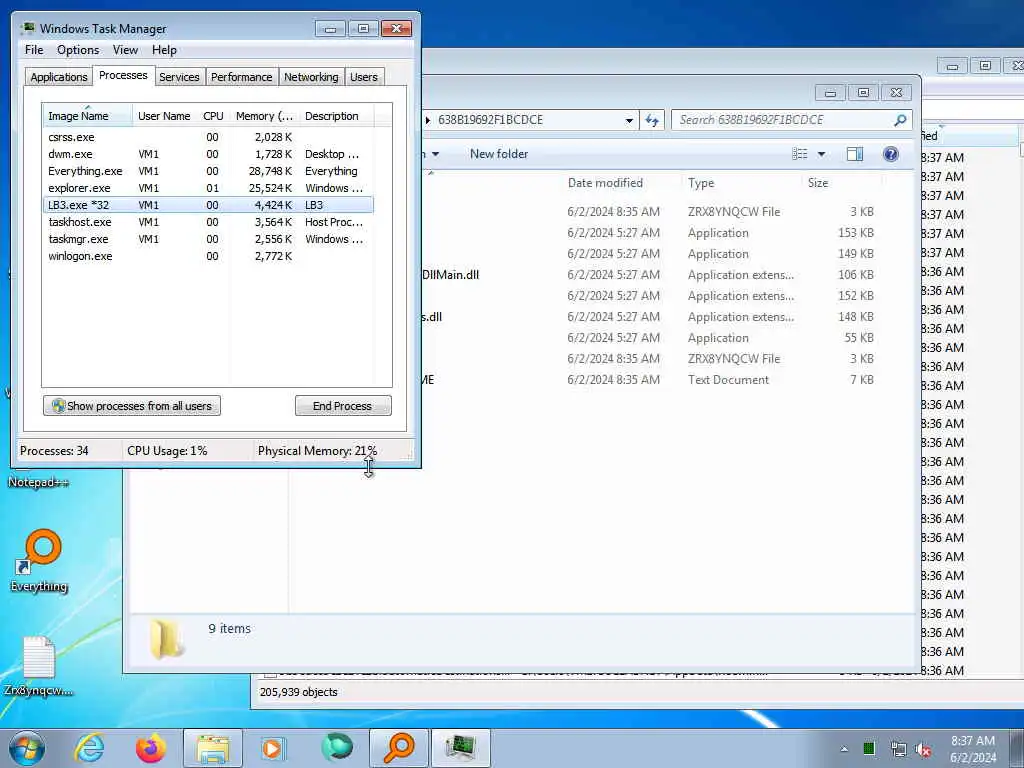Sort processes by CPU column
Image resolution: width=1024 pixels, height=768 pixels.
pyautogui.click(x=213, y=116)
